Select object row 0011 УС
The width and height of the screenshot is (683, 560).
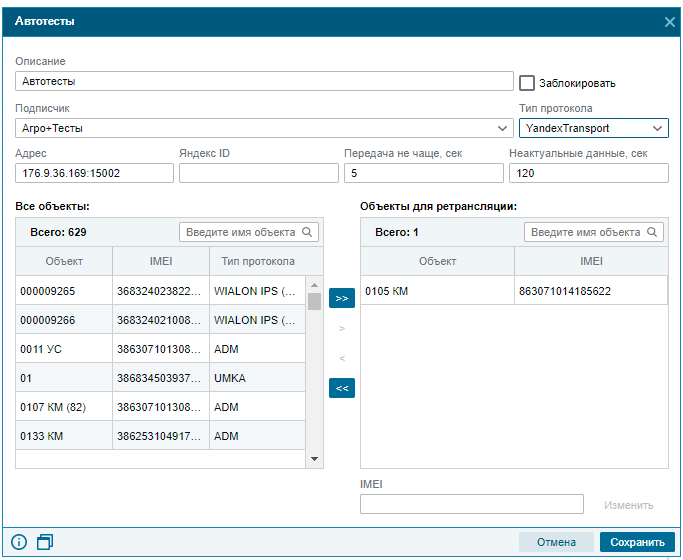tap(160, 348)
